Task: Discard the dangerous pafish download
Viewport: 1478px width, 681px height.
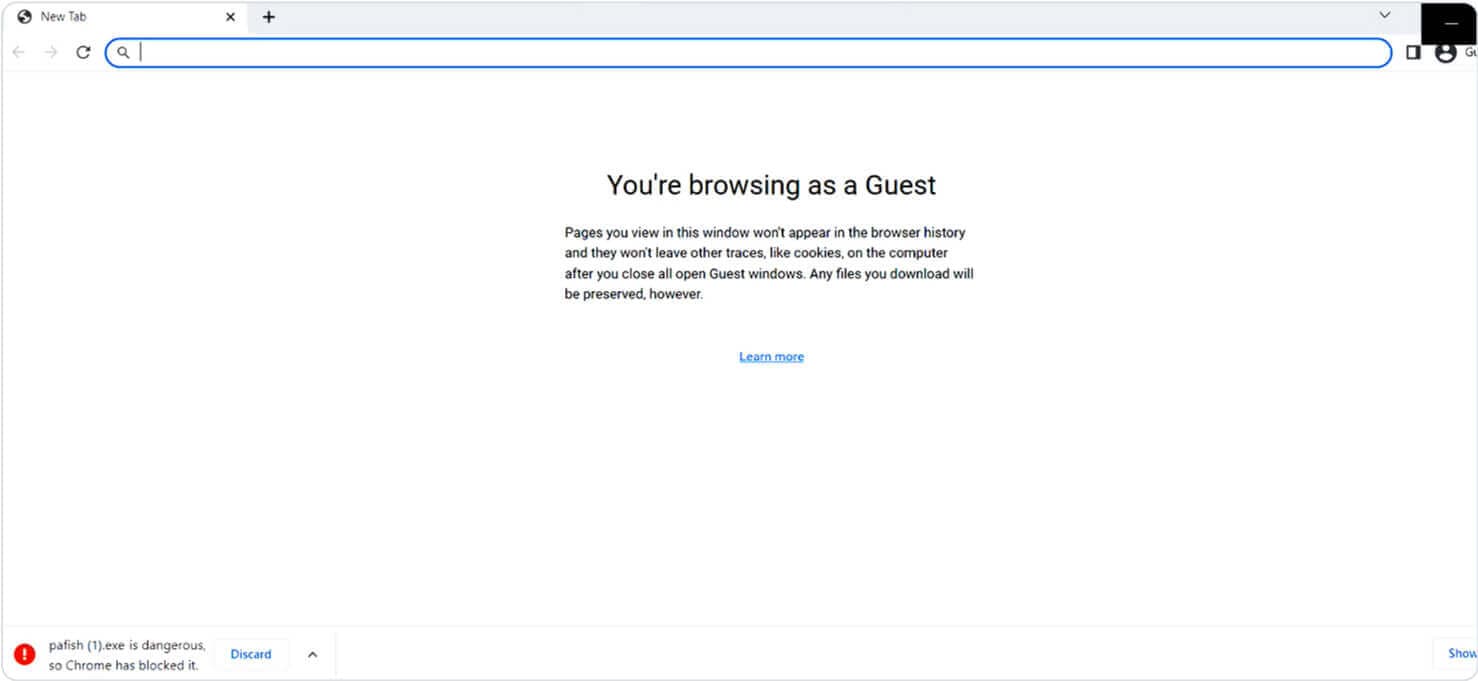Action: coord(251,654)
